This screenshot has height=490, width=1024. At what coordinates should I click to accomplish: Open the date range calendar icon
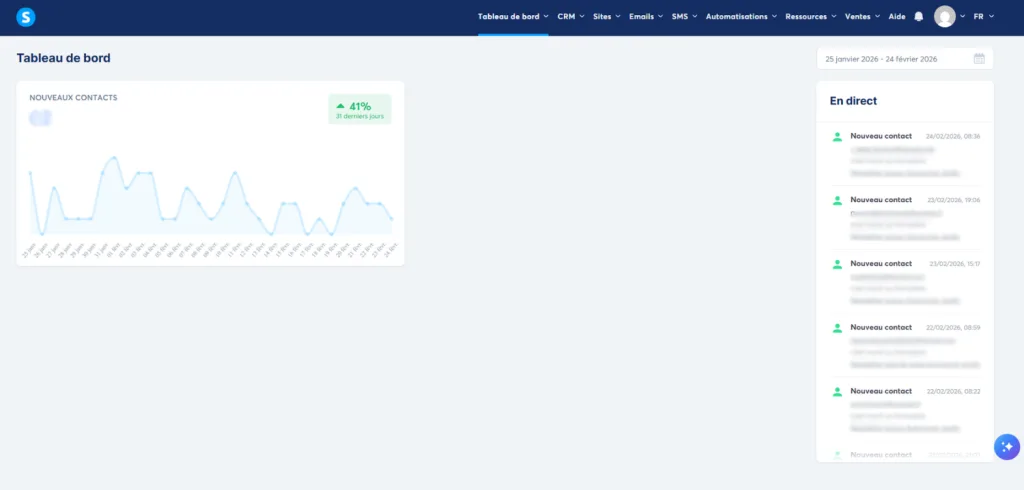[979, 59]
